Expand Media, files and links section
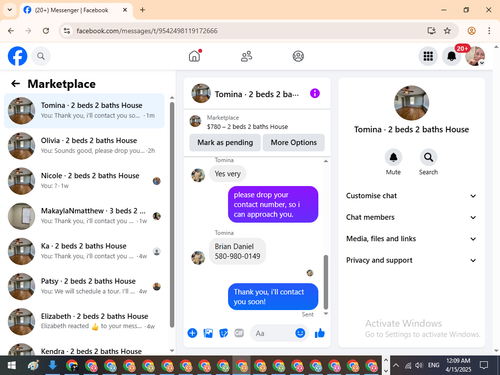500x375 pixels. [411, 239]
